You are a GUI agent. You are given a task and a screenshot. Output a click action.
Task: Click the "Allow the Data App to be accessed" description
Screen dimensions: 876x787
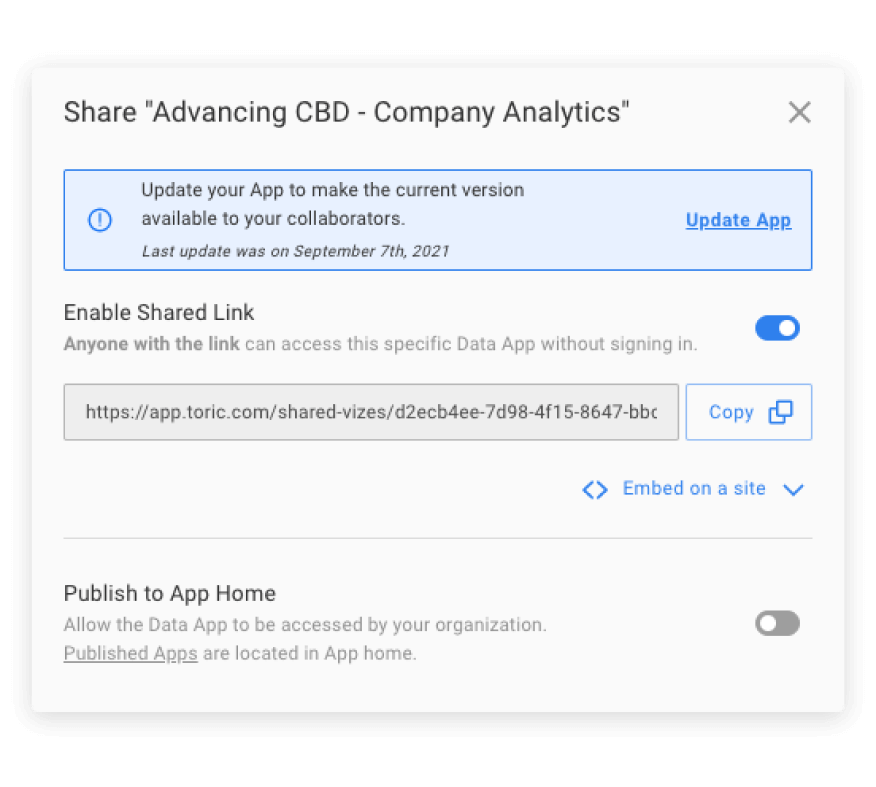pos(305,625)
